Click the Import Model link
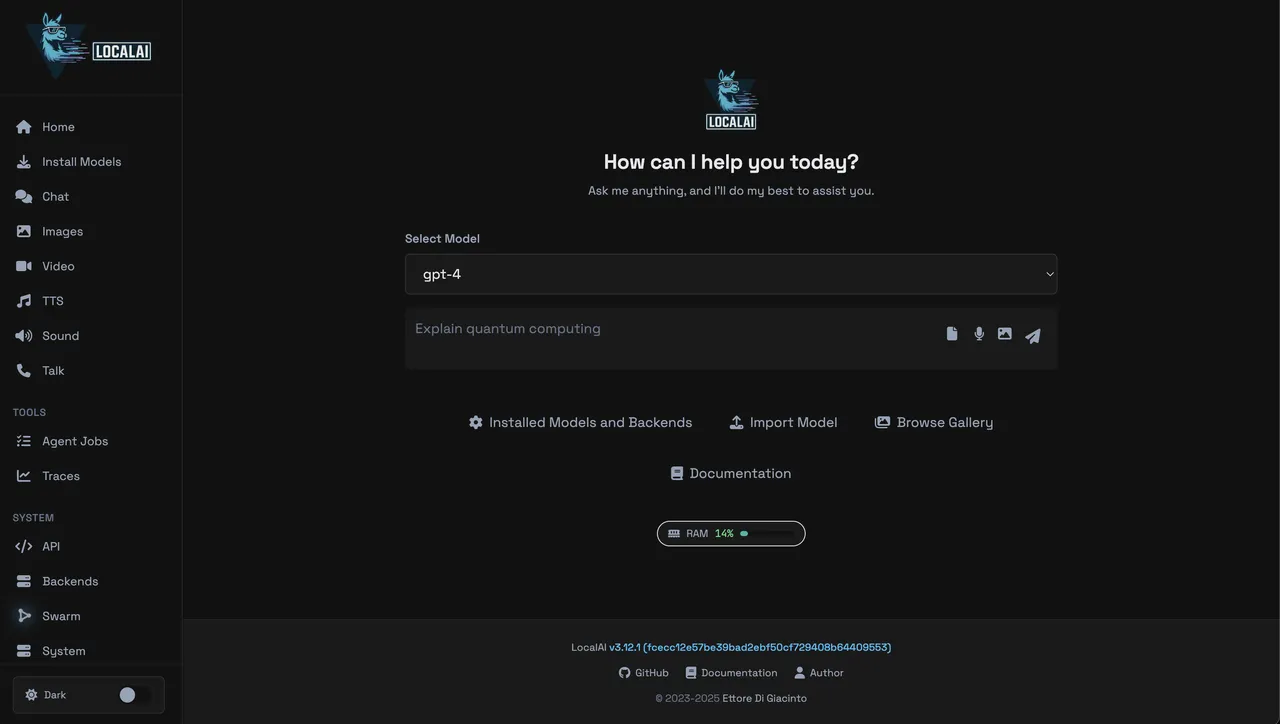1280x724 pixels. point(783,422)
